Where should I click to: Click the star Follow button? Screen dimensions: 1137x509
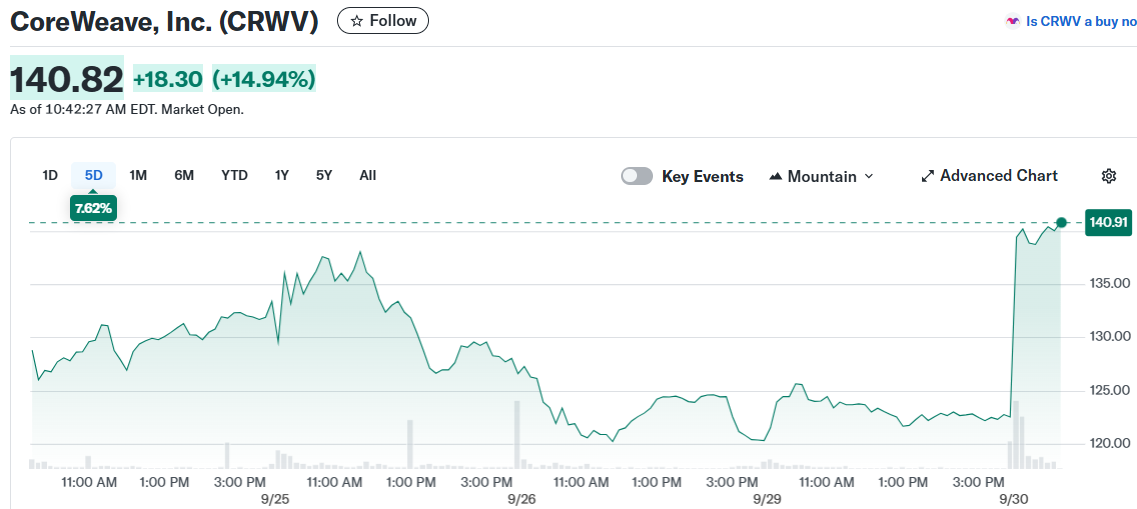pos(383,21)
